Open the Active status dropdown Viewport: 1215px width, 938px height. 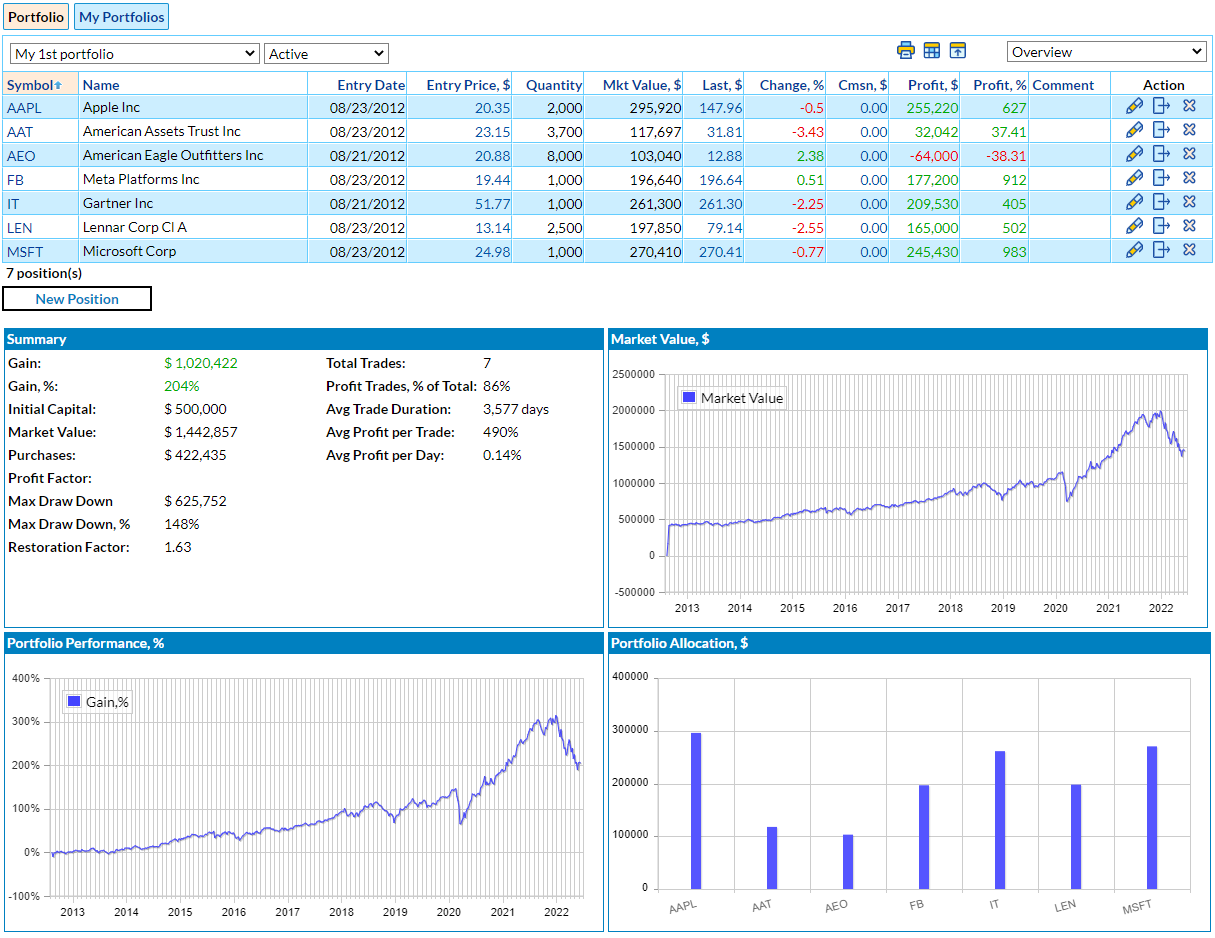(326, 54)
